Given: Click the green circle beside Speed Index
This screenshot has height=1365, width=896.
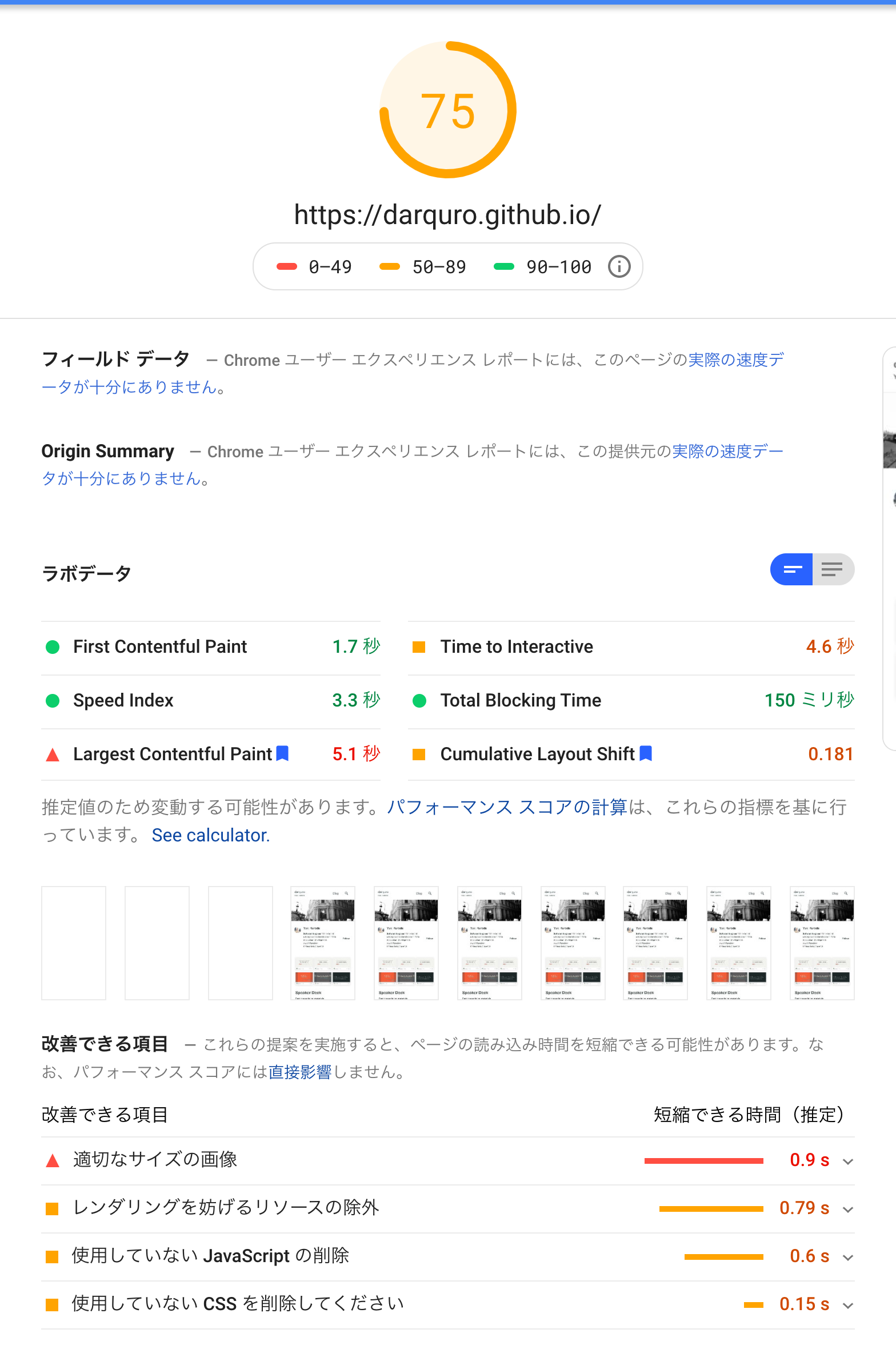Looking at the screenshot, I should coord(52,700).
